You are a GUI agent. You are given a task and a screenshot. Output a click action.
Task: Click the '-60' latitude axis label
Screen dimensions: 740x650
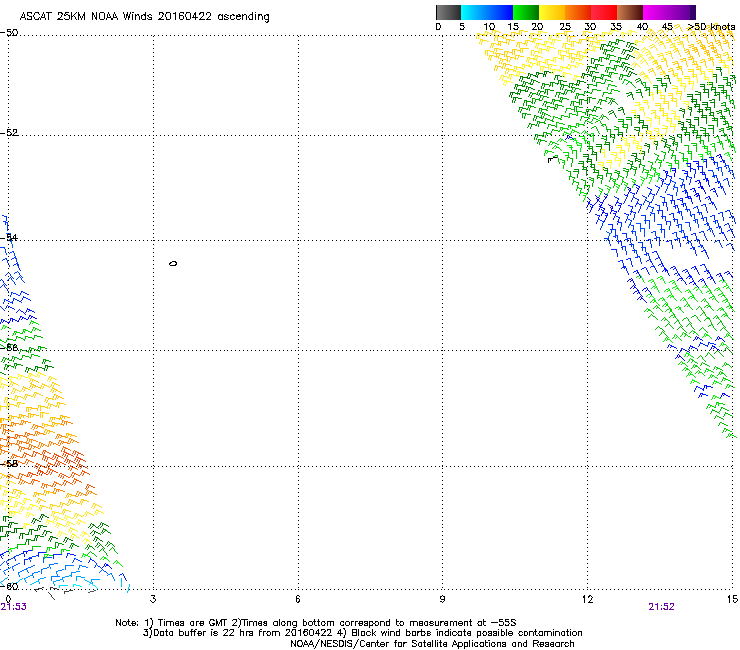click(10, 586)
